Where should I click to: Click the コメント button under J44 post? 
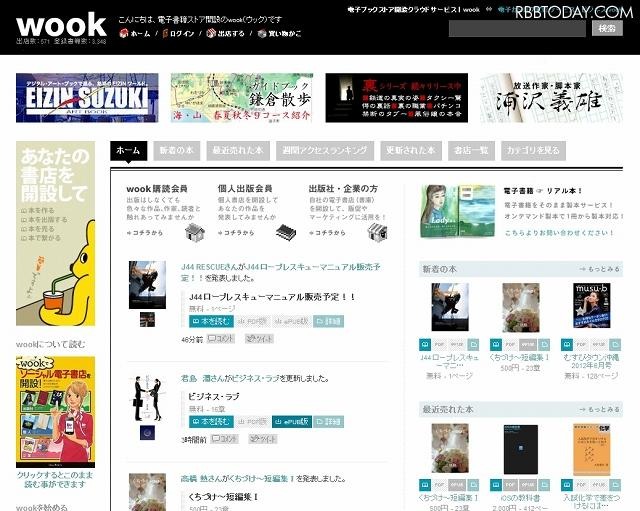[x=220, y=340]
